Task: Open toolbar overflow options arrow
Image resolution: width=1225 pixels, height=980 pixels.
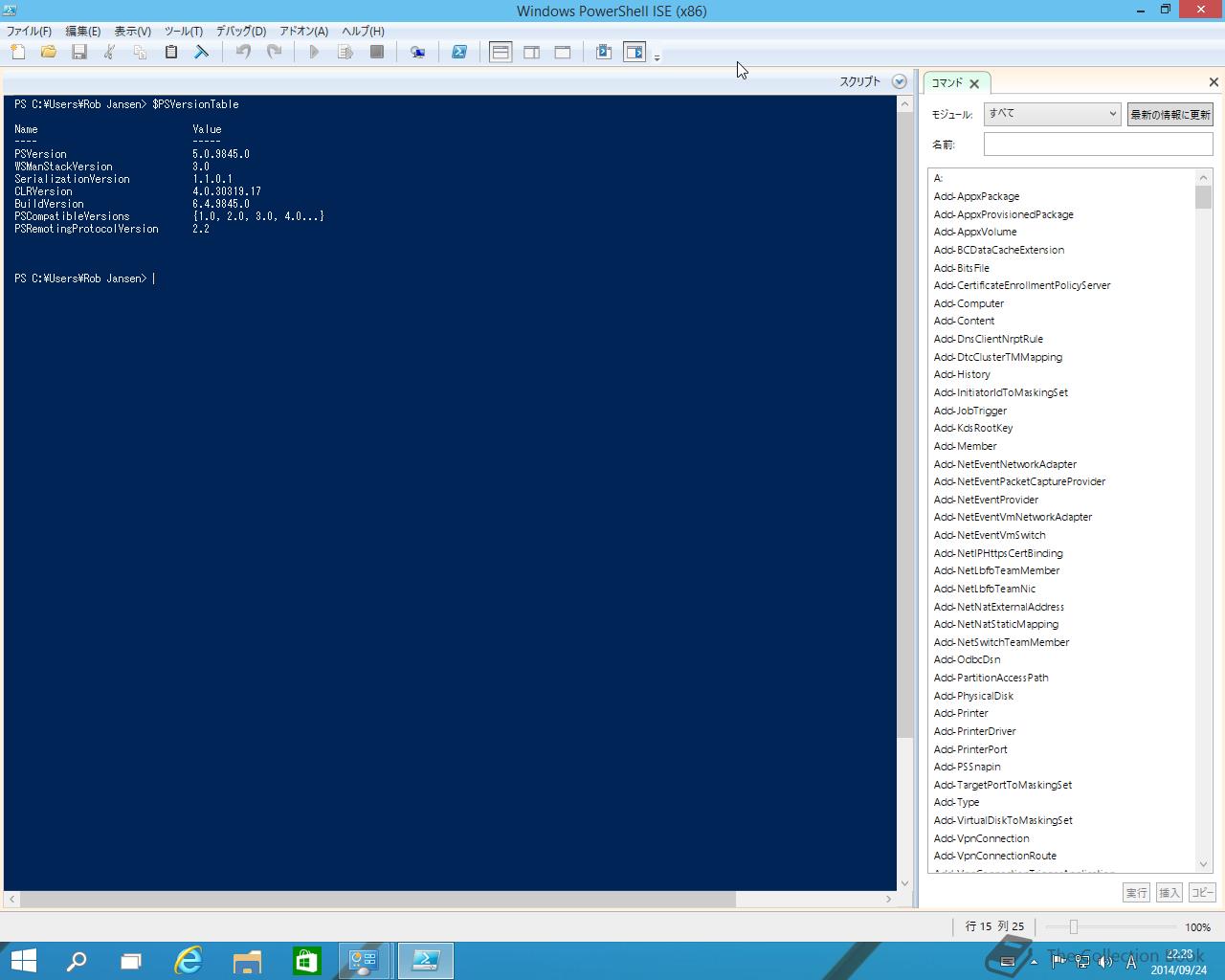Action: [x=657, y=57]
